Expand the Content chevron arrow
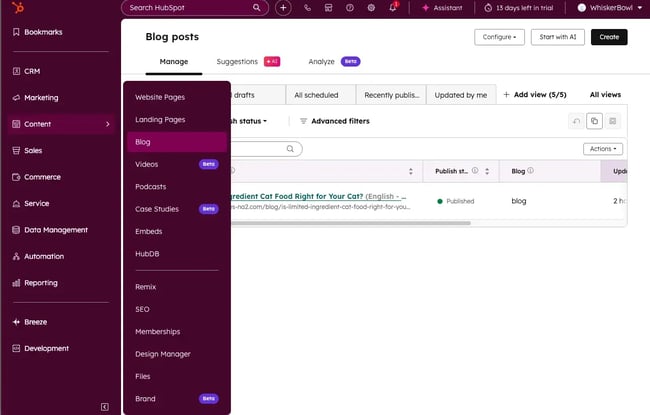The width and height of the screenshot is (650, 415). [108, 124]
